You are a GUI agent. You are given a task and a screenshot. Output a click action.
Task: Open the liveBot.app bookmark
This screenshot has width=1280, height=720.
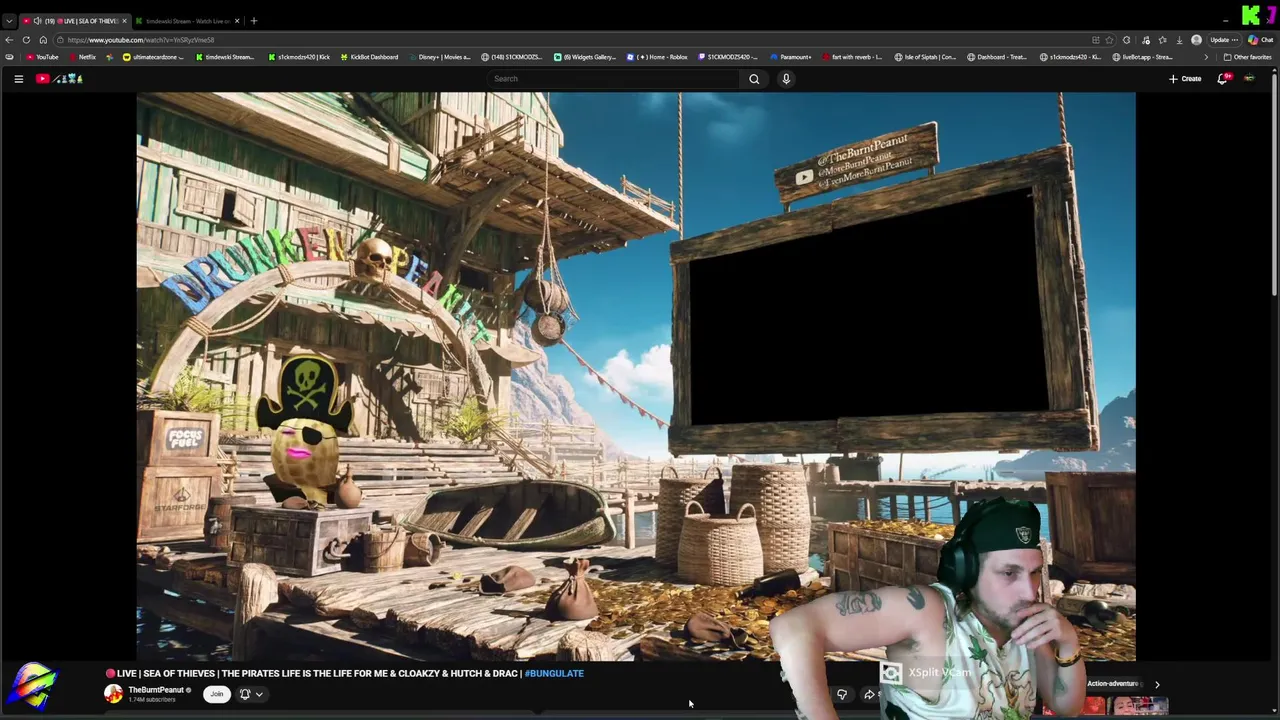[x=1141, y=57]
